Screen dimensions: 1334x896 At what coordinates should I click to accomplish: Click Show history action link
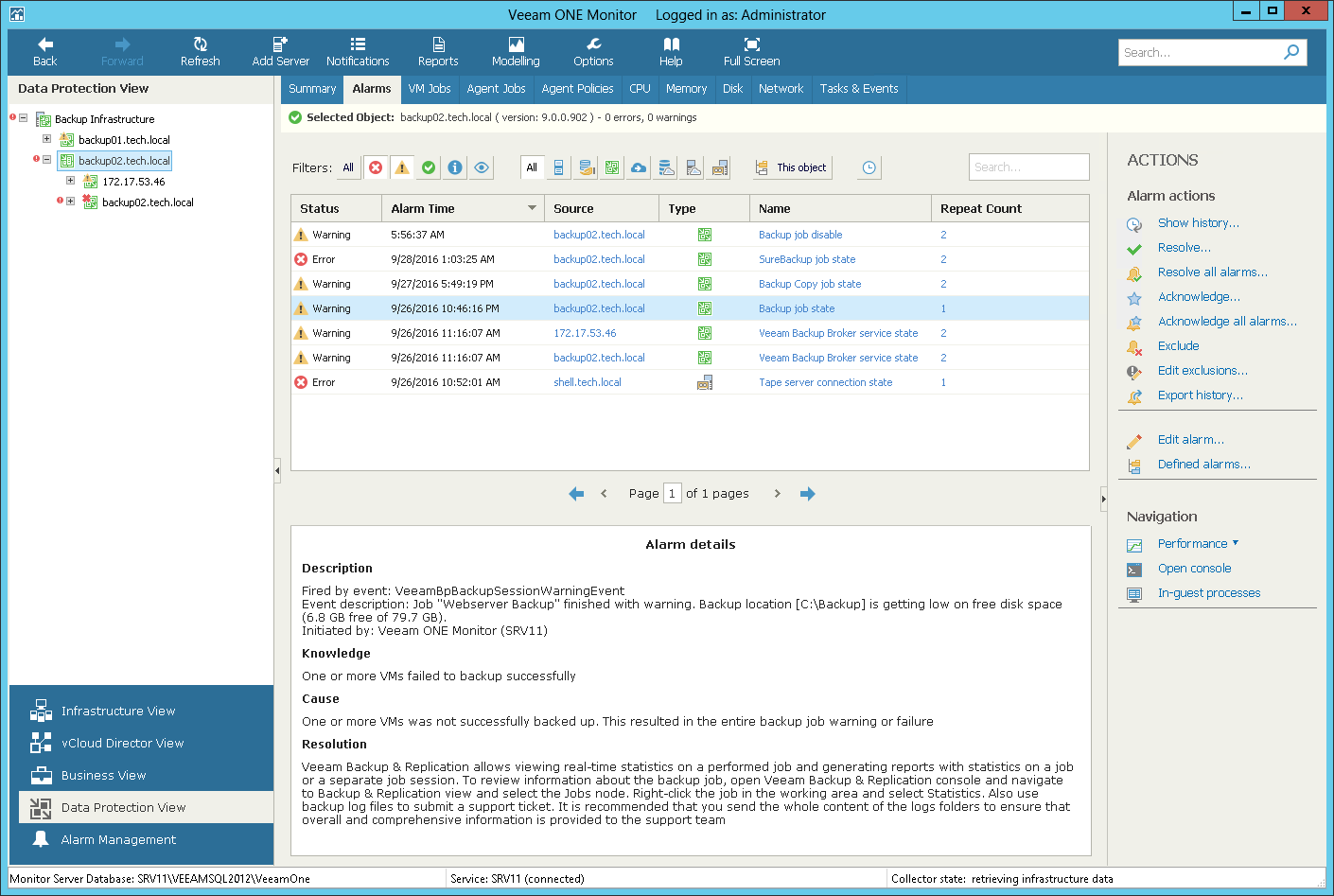point(1198,223)
